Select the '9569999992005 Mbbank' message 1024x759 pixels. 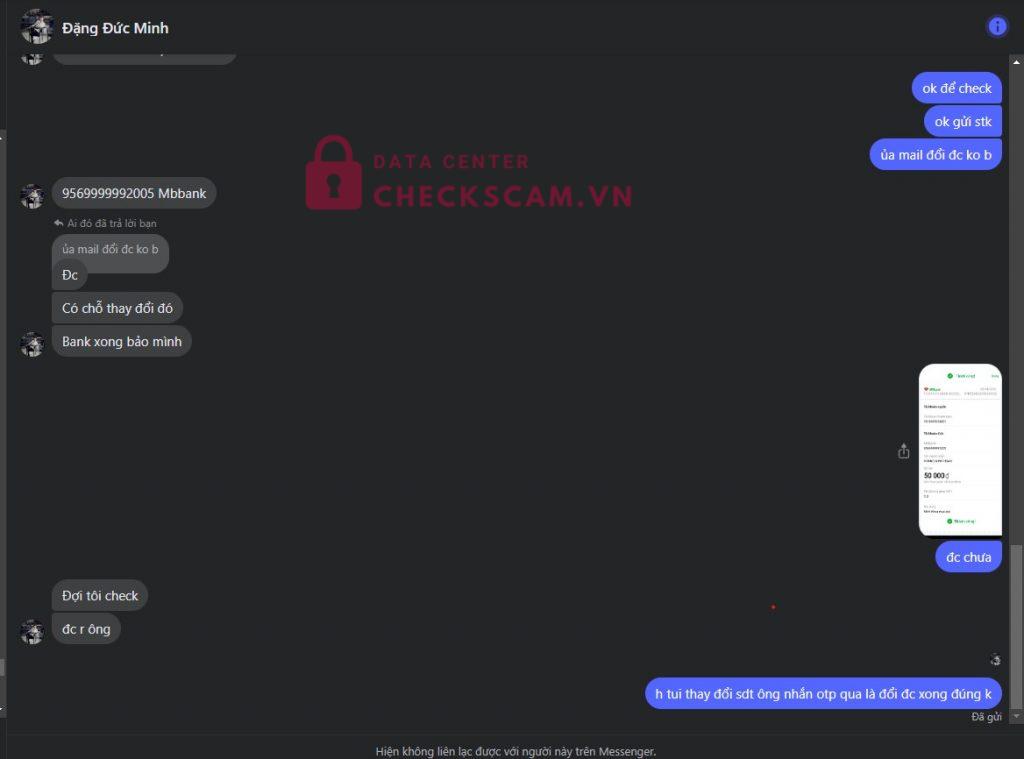(134, 193)
